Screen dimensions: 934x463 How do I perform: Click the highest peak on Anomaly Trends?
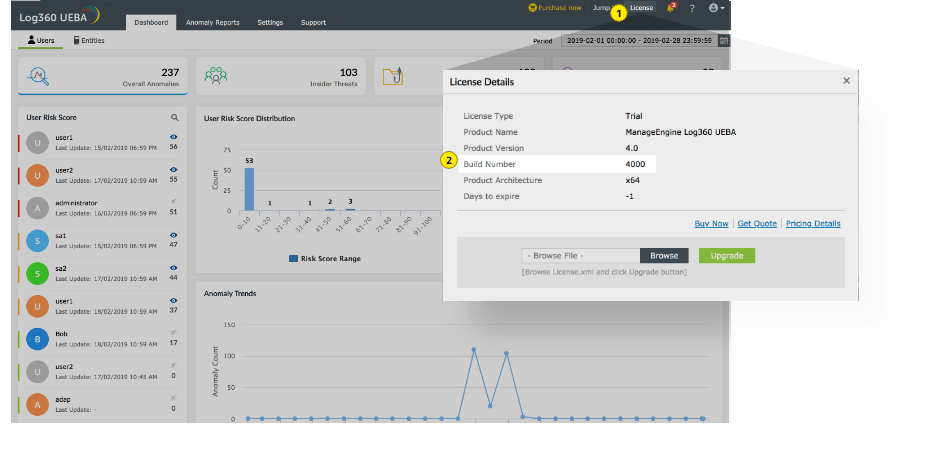tap(474, 350)
